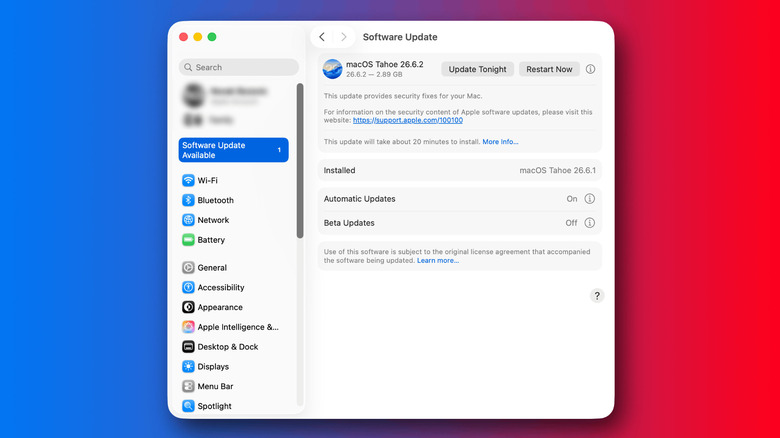Click the More Info... link

500,142
